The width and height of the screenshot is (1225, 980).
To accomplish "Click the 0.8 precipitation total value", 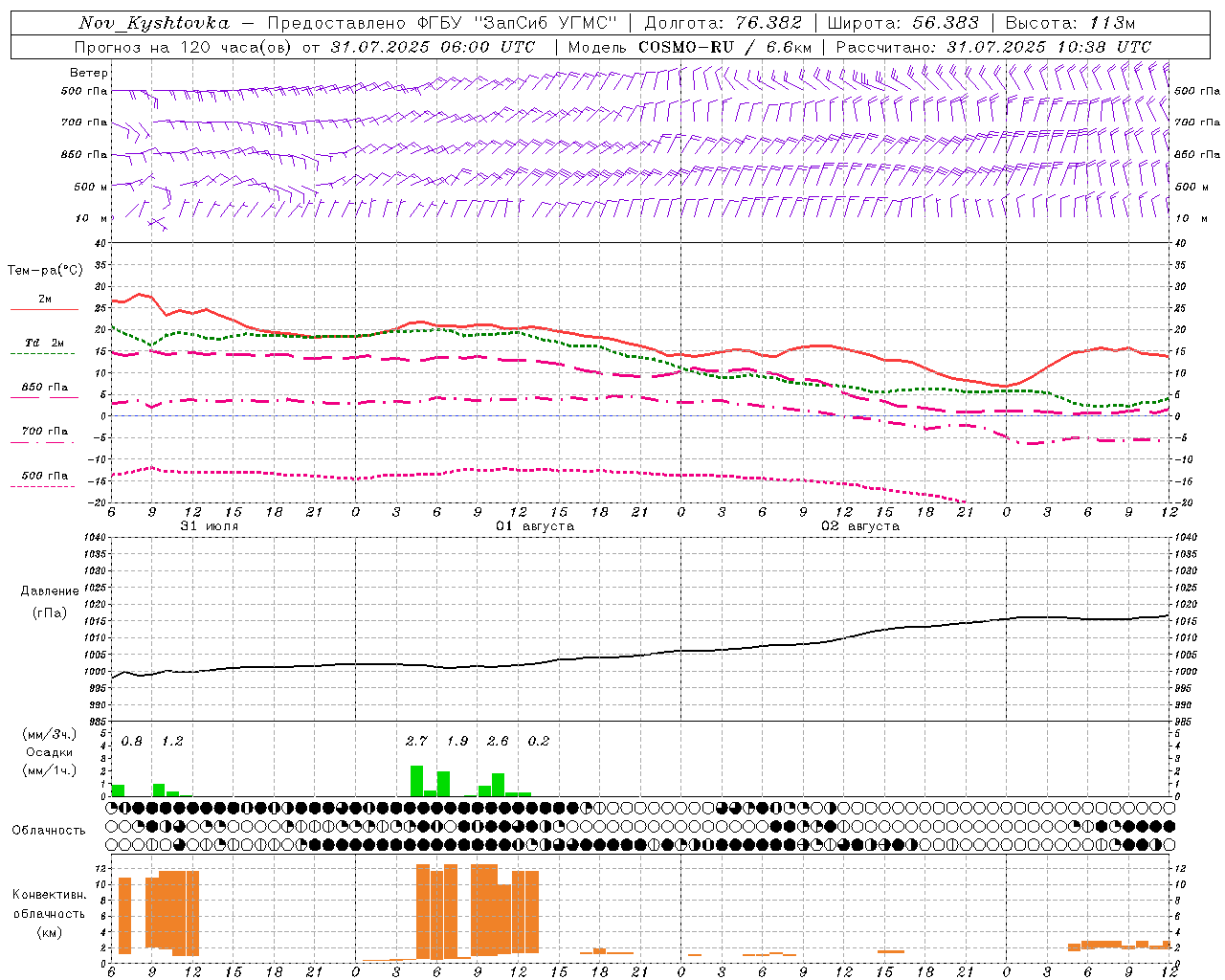I will point(132,742).
